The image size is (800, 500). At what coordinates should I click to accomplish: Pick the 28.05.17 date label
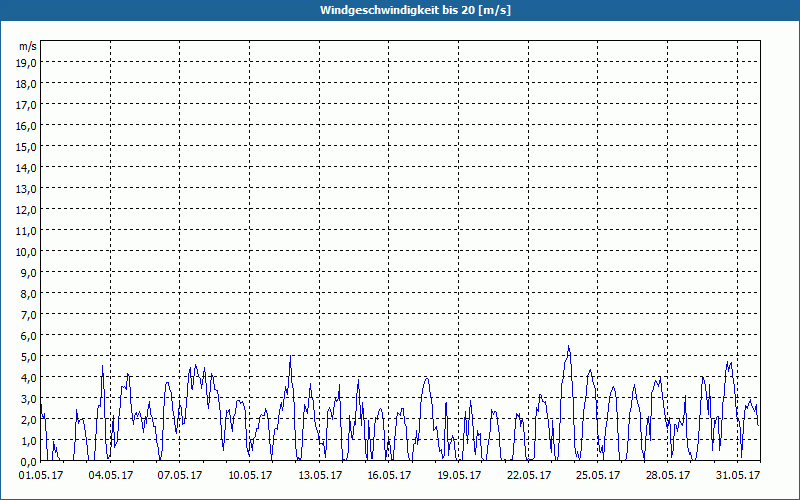pos(668,476)
